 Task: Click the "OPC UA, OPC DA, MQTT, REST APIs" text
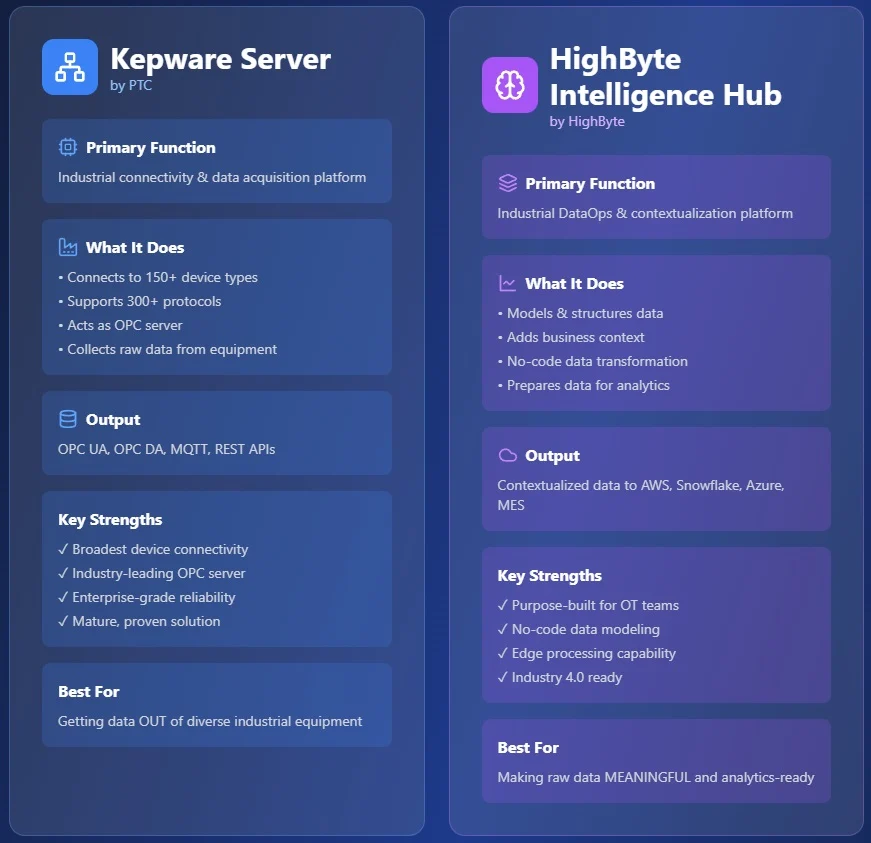[166, 449]
